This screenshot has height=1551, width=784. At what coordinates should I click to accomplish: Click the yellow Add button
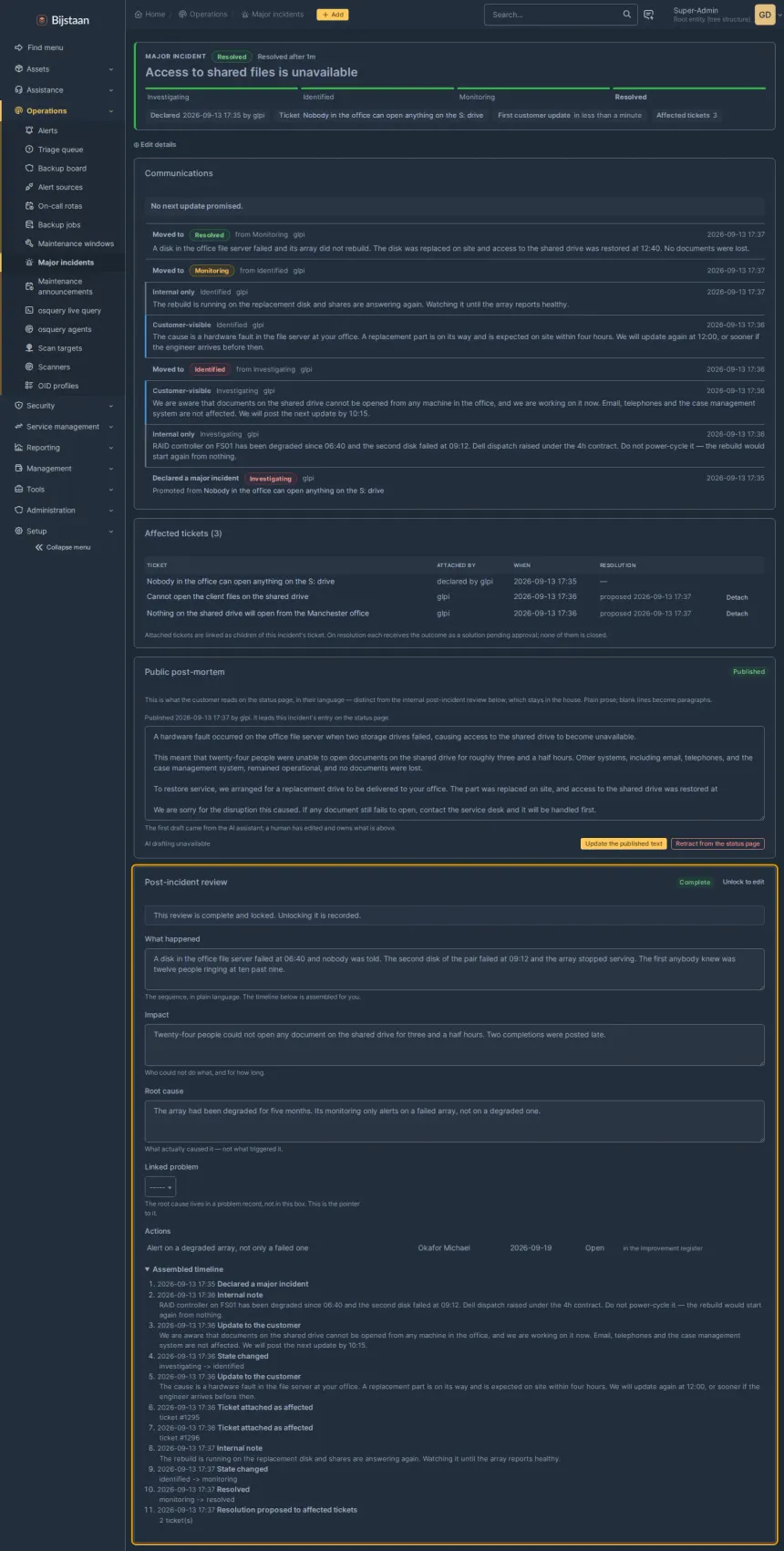tap(333, 15)
